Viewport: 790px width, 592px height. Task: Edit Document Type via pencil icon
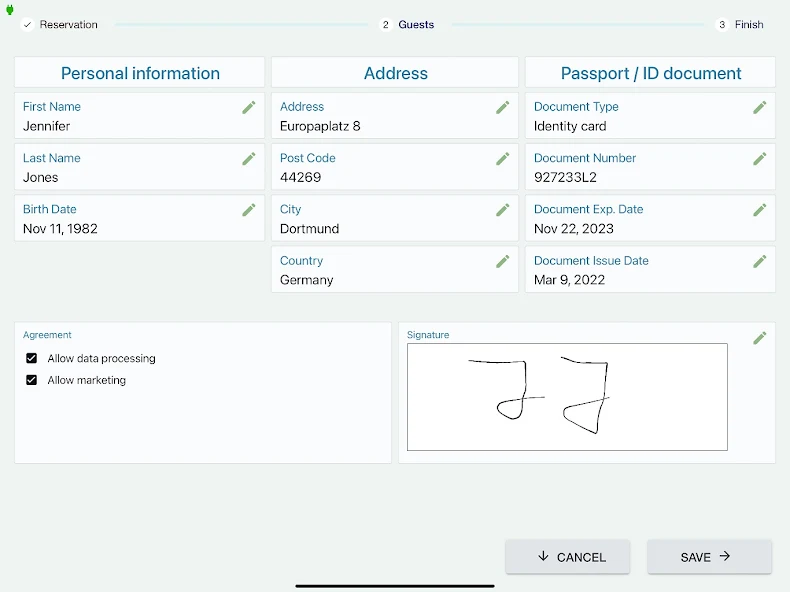[760, 107]
